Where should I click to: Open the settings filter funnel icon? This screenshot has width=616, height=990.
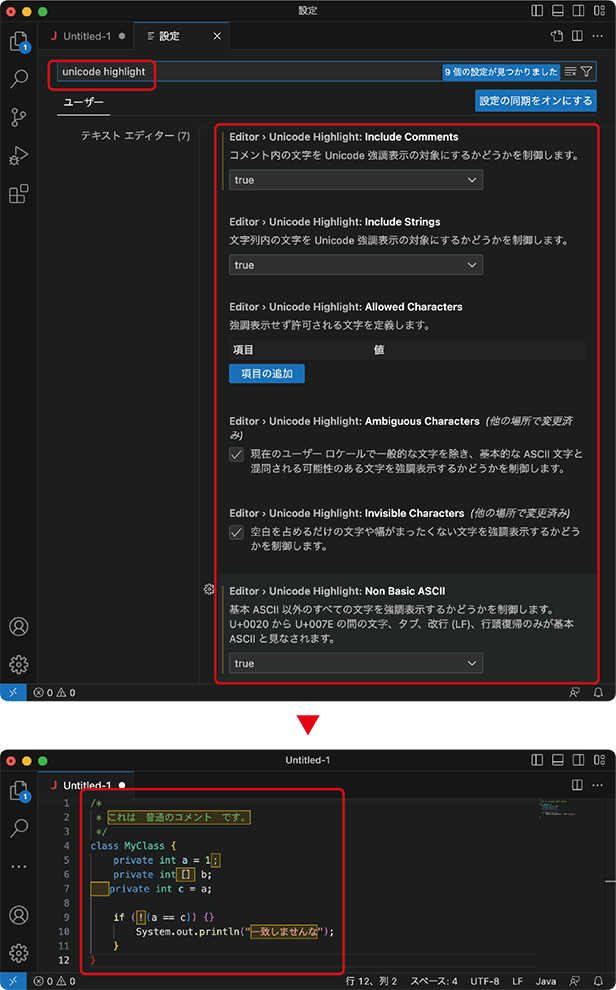(x=586, y=71)
